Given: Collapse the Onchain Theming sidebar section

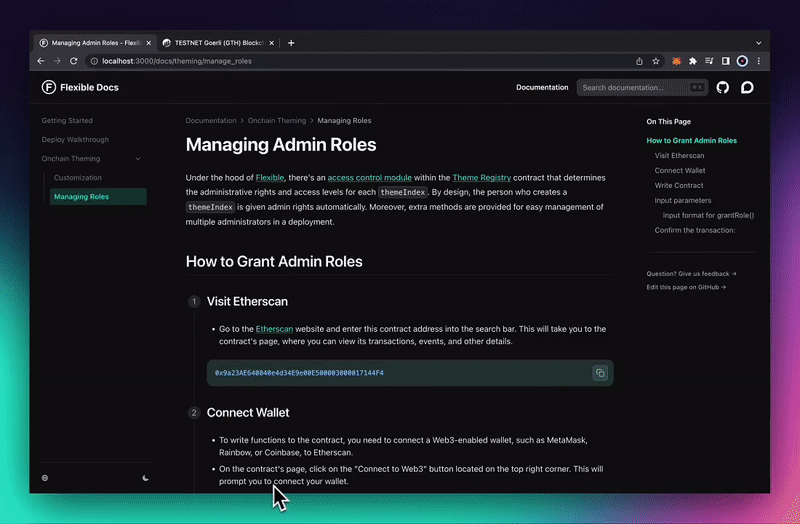Looking at the screenshot, I should pos(138,159).
